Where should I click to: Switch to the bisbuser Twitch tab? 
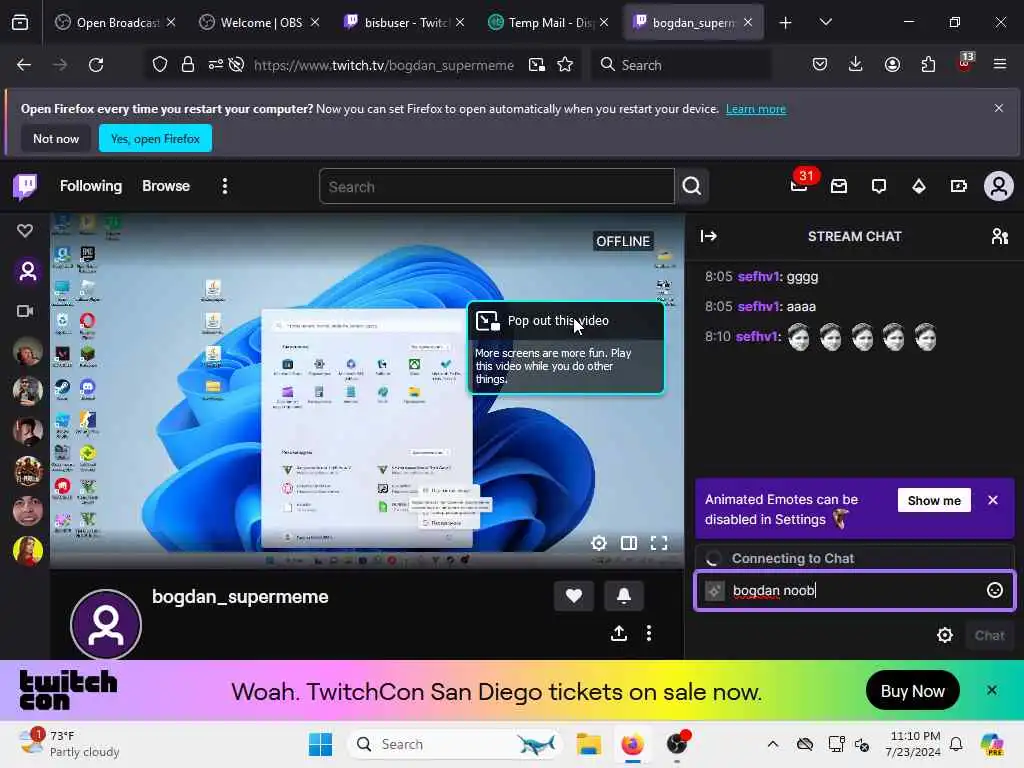point(404,23)
